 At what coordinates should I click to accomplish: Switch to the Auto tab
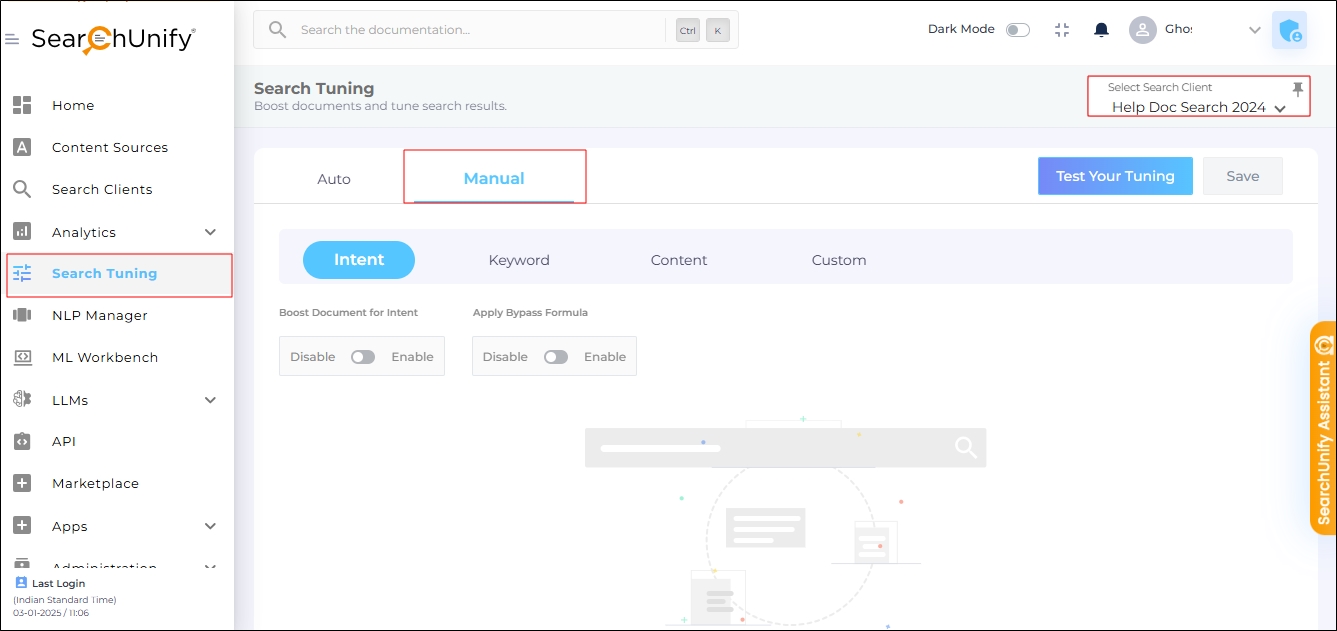334,179
